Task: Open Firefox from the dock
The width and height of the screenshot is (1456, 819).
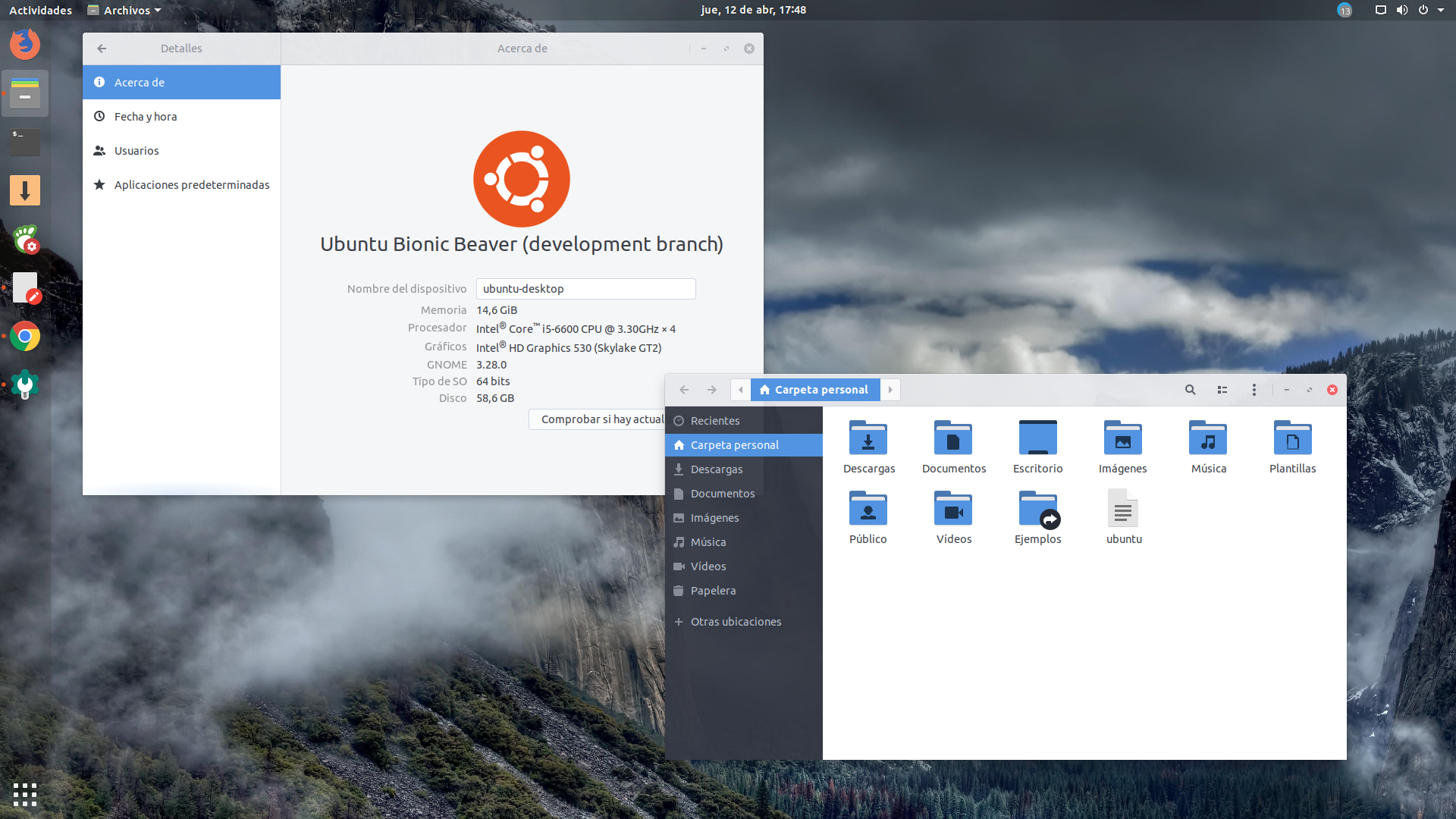Action: coord(25,44)
